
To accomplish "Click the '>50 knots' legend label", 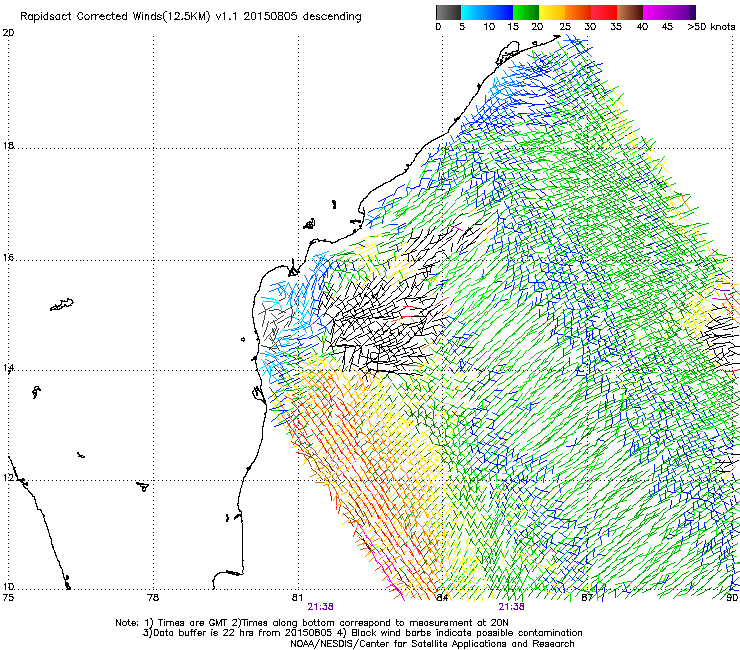I will 711,27.
